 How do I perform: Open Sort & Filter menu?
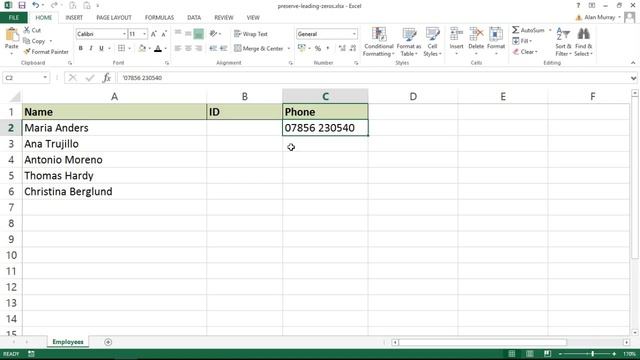[563, 42]
